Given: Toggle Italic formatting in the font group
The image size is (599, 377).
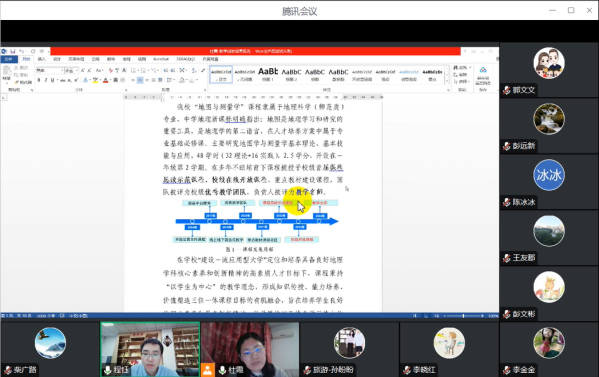Looking at the screenshot, I should (46, 80).
